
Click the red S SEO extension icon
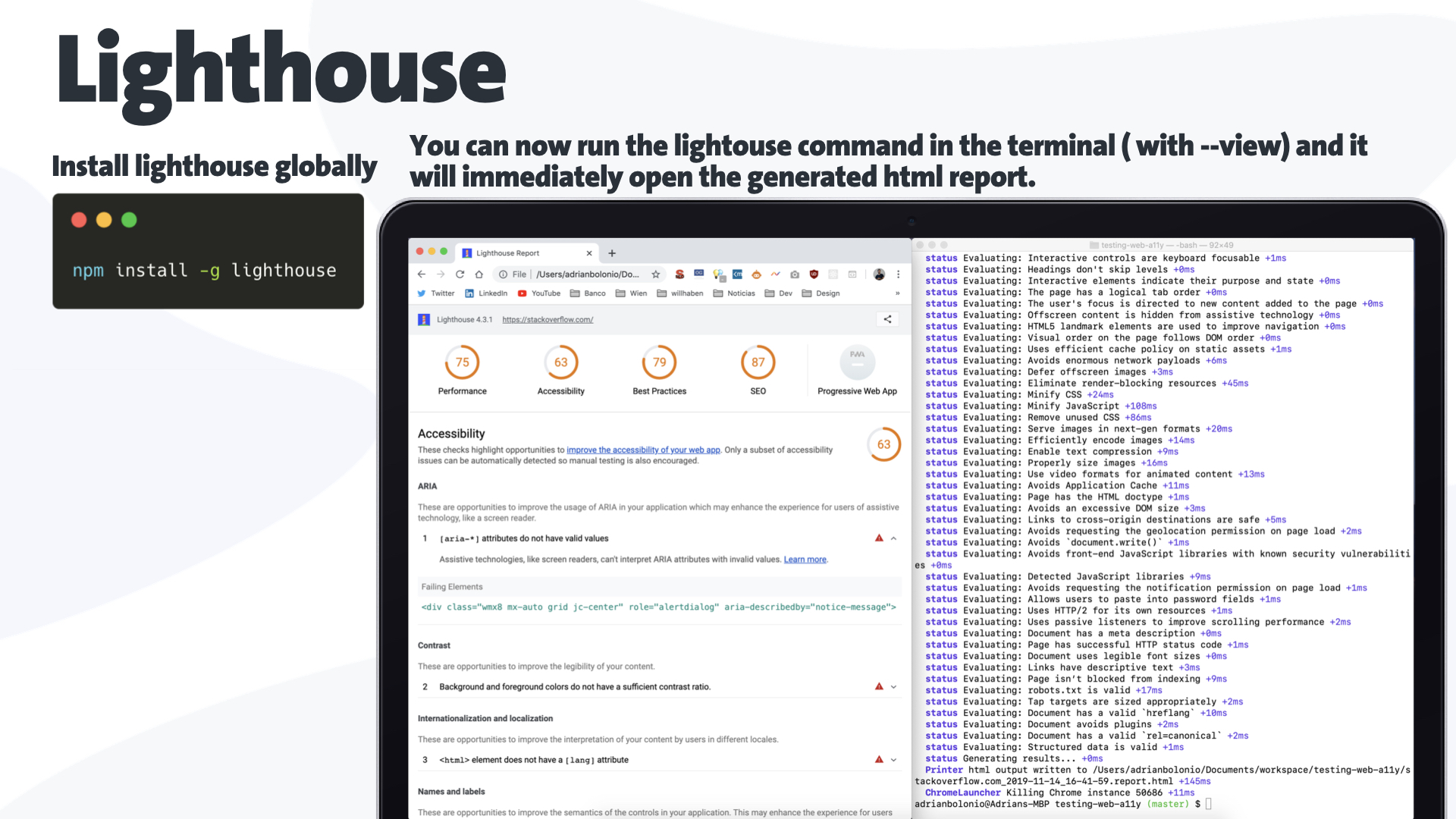point(679,275)
